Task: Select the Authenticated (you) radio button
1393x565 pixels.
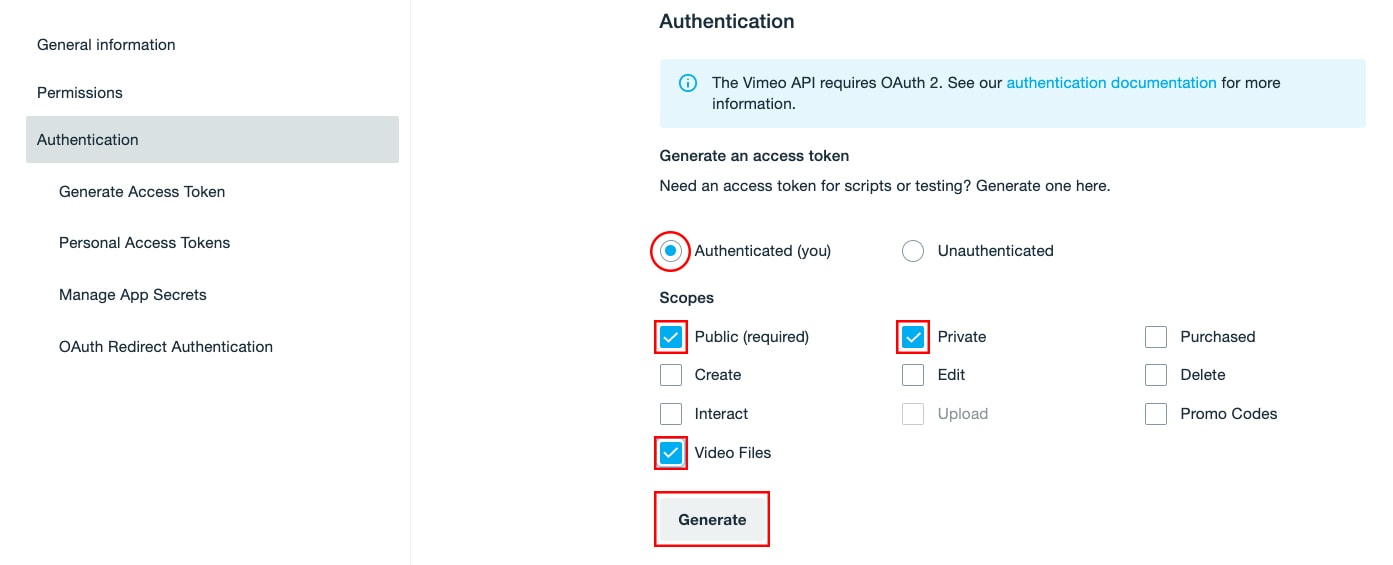Action: tap(671, 251)
